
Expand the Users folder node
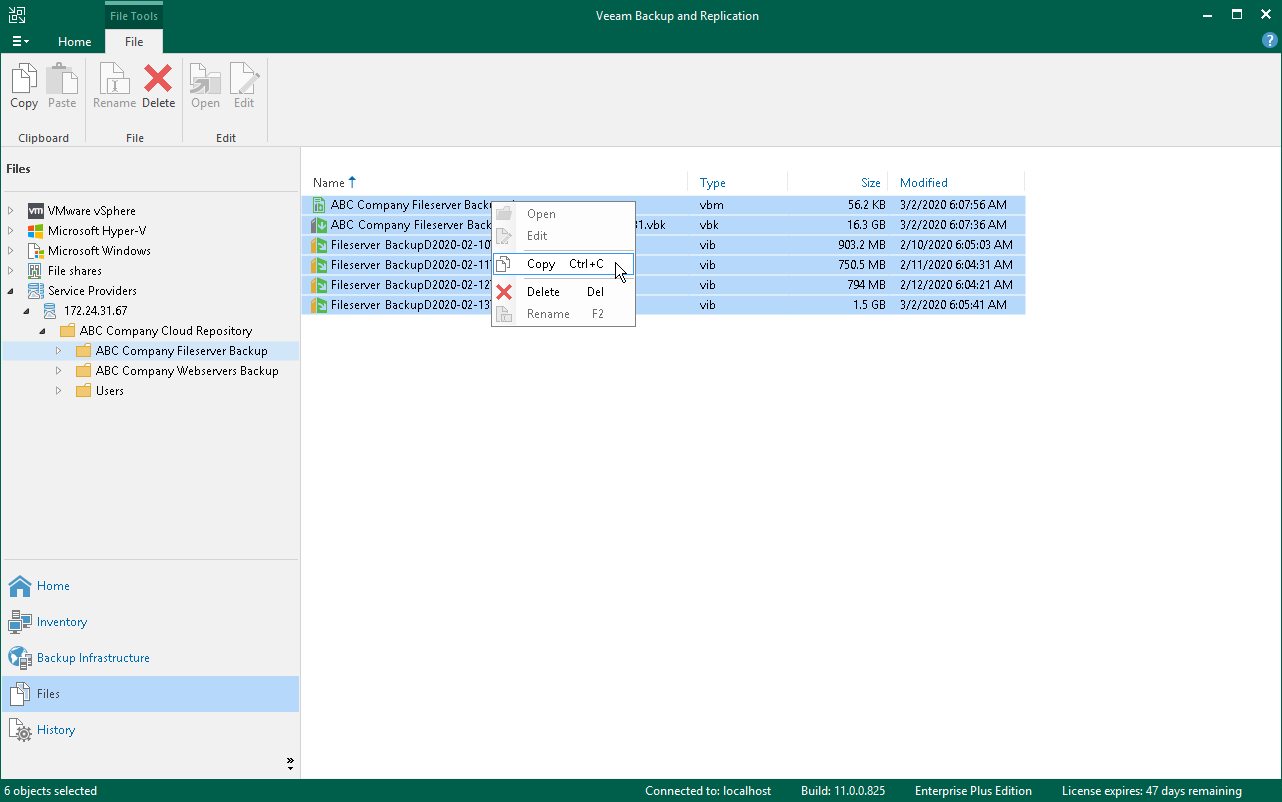tap(59, 391)
